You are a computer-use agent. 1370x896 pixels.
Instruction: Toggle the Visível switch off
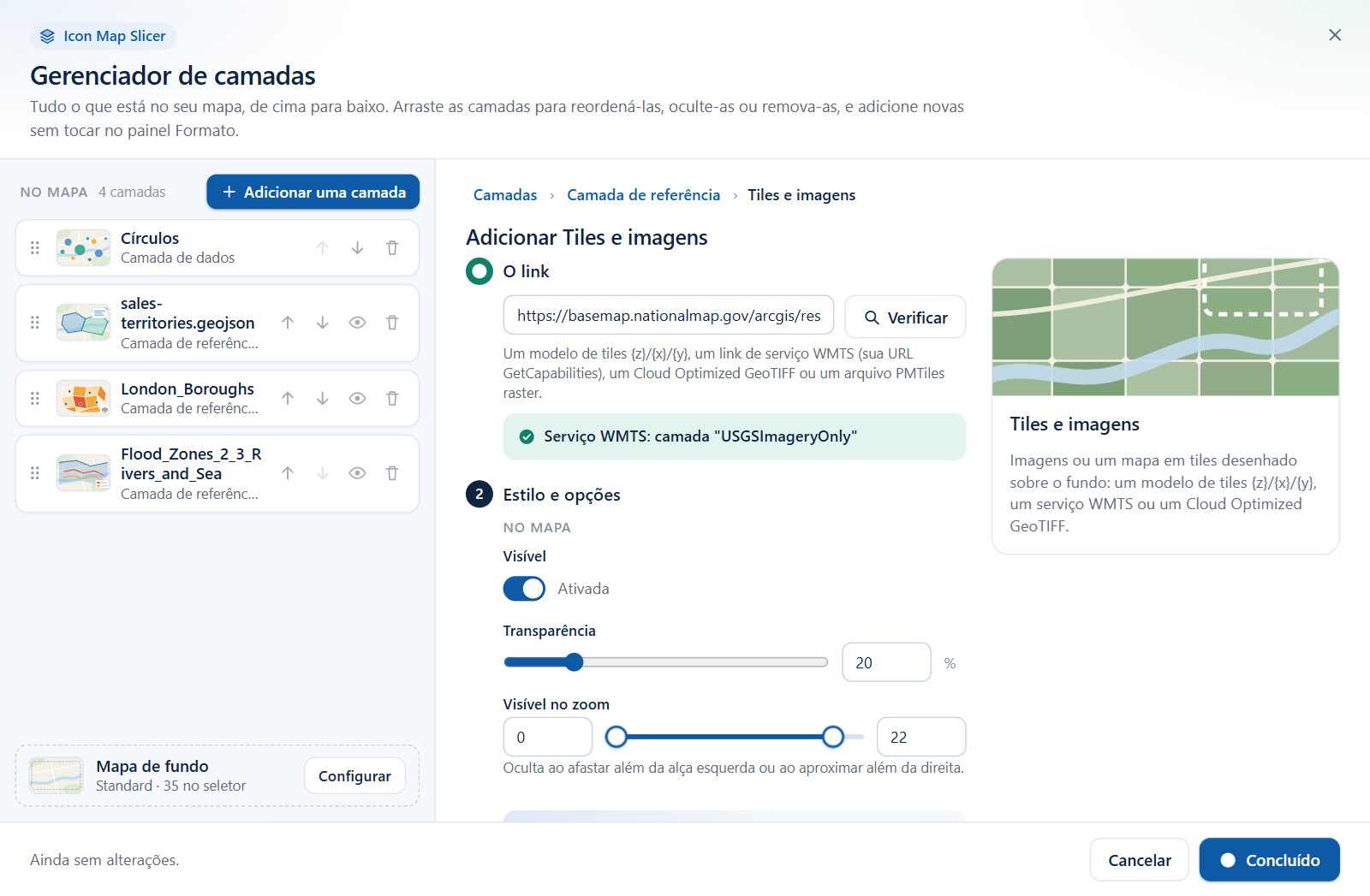[x=524, y=589]
